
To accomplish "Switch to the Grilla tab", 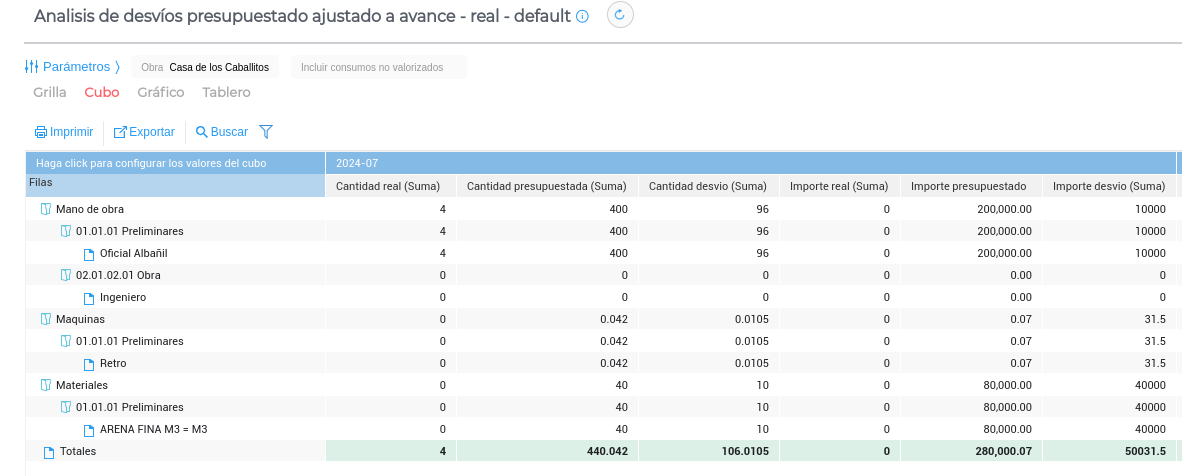I will [50, 92].
